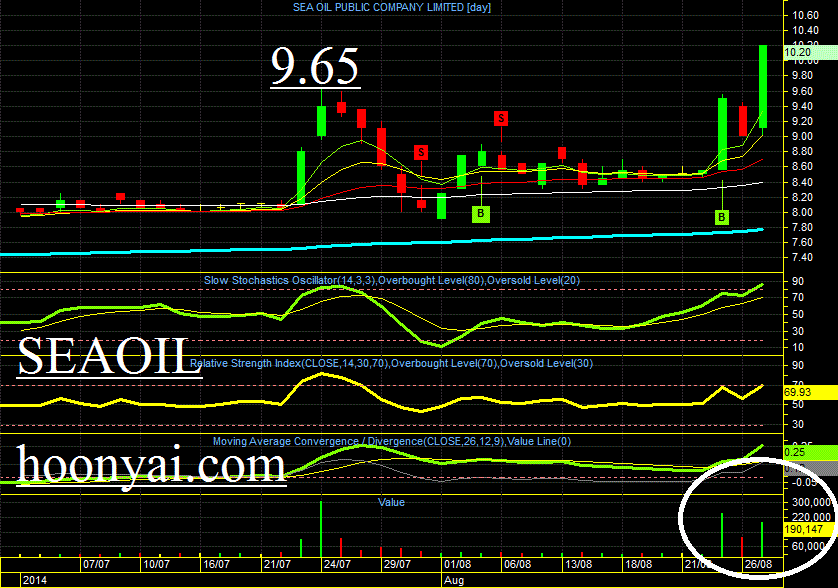838x588 pixels.
Task: Click the 26/08 date label
Action: pyautogui.click(x=758, y=564)
